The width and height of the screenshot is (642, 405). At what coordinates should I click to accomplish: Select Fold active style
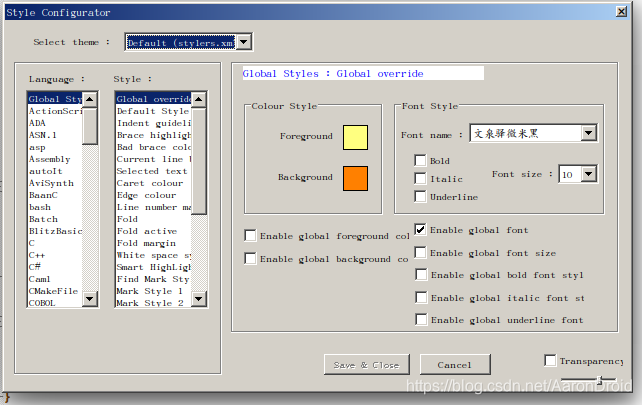click(x=154, y=231)
